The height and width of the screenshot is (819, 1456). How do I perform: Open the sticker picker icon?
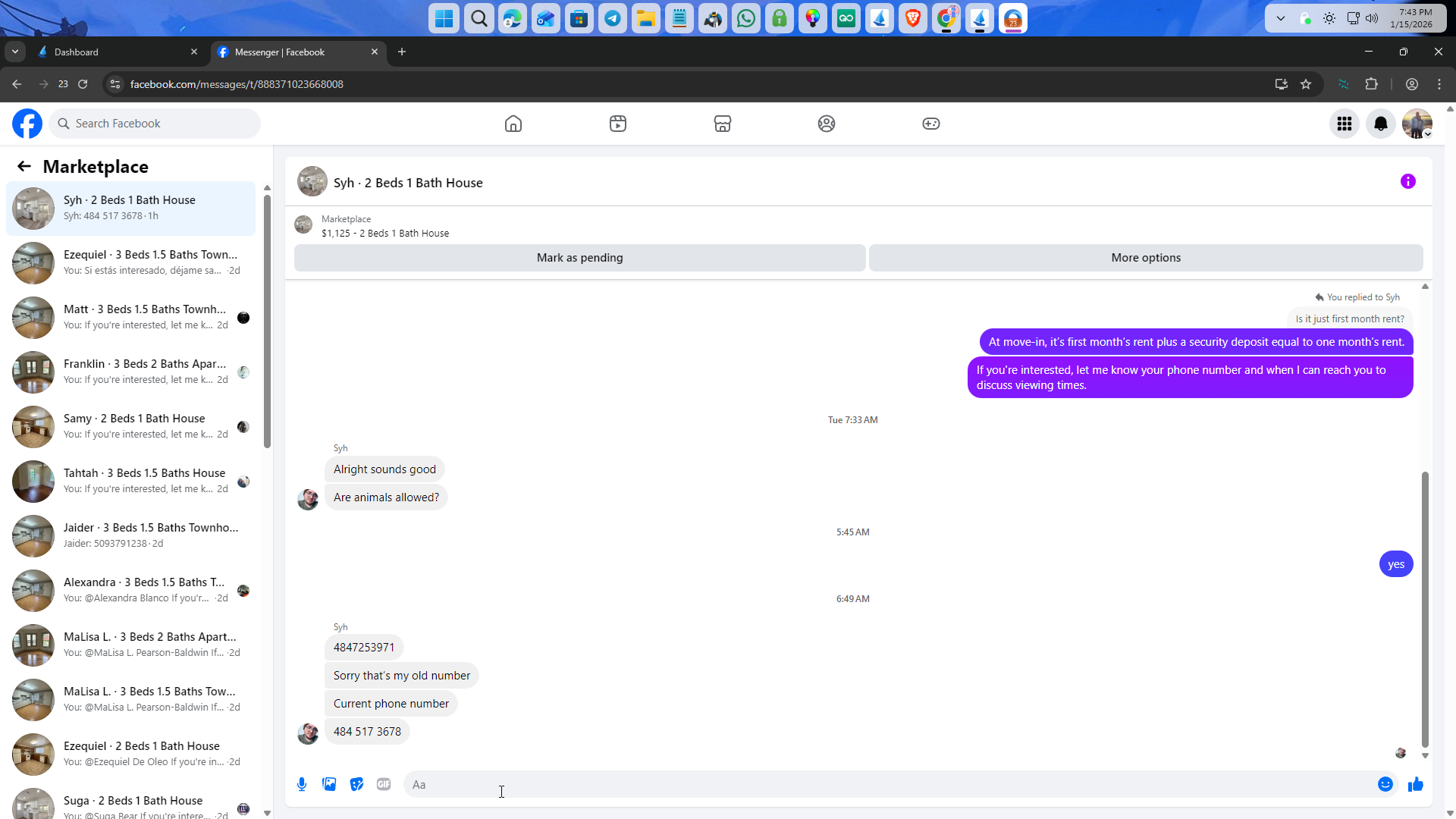(356, 784)
